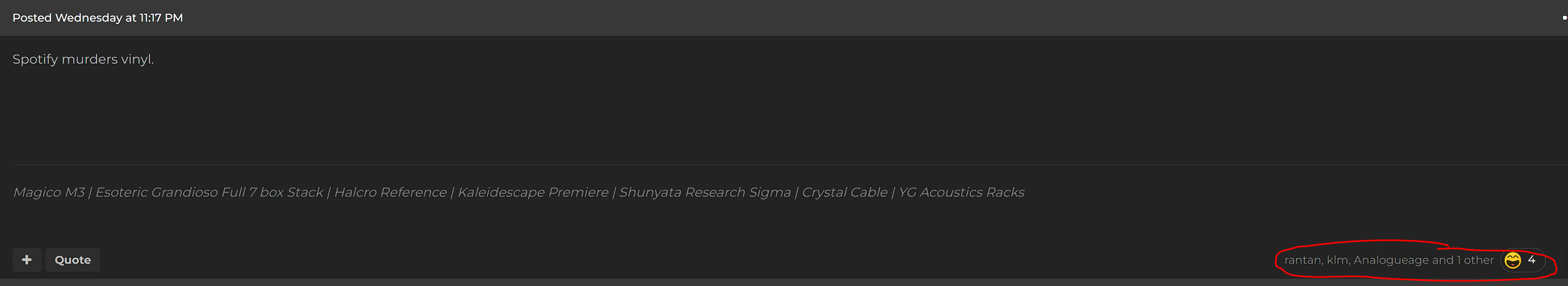The height and width of the screenshot is (286, 1568).
Task: Open rantan's profile from reactions list
Action: 1303,260
